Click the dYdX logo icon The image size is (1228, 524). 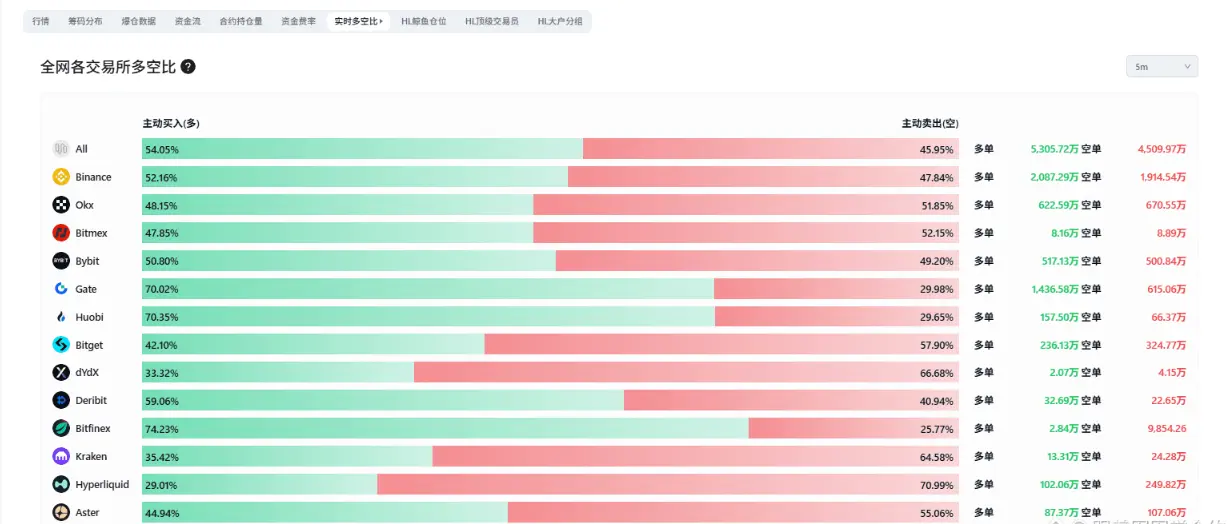pos(61,372)
